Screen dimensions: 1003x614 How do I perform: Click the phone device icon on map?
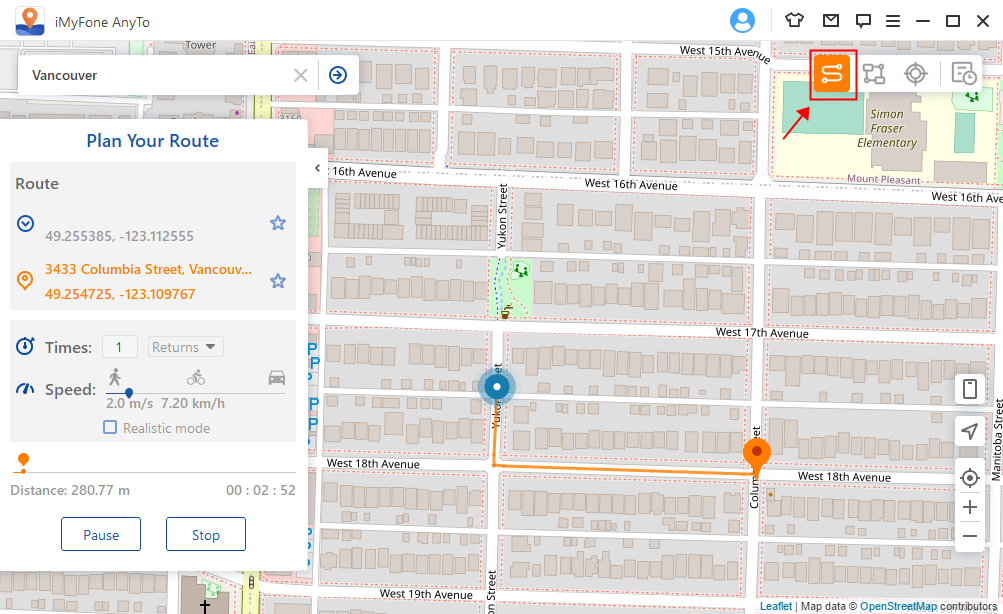click(968, 389)
